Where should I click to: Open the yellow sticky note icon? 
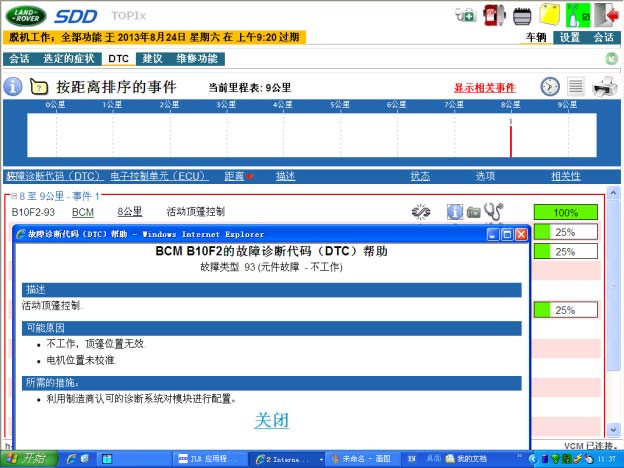(550, 14)
